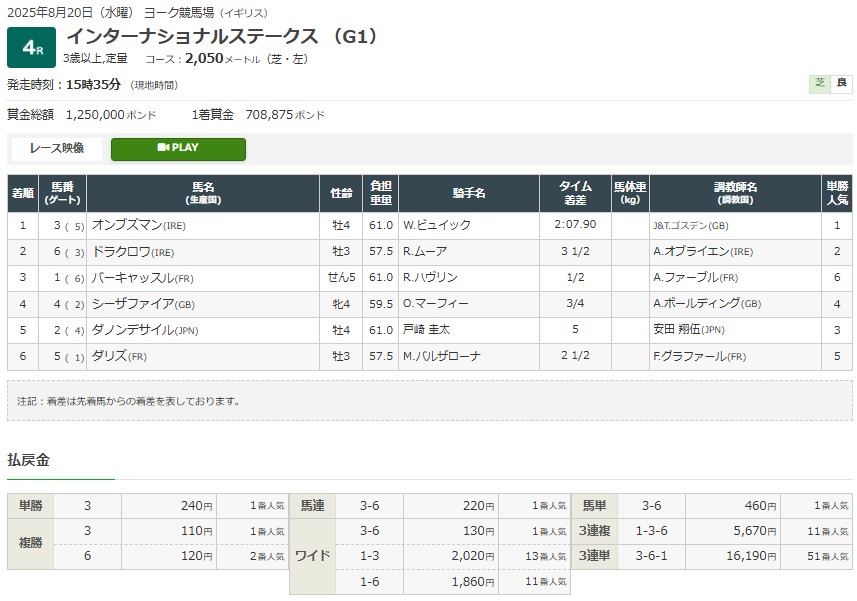
Task: Play the race video with the PLAY button
Action: click(178, 148)
